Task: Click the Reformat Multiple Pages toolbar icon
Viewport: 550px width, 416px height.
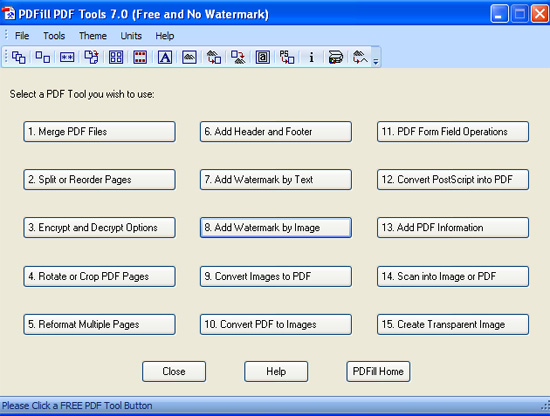Action: [116, 57]
